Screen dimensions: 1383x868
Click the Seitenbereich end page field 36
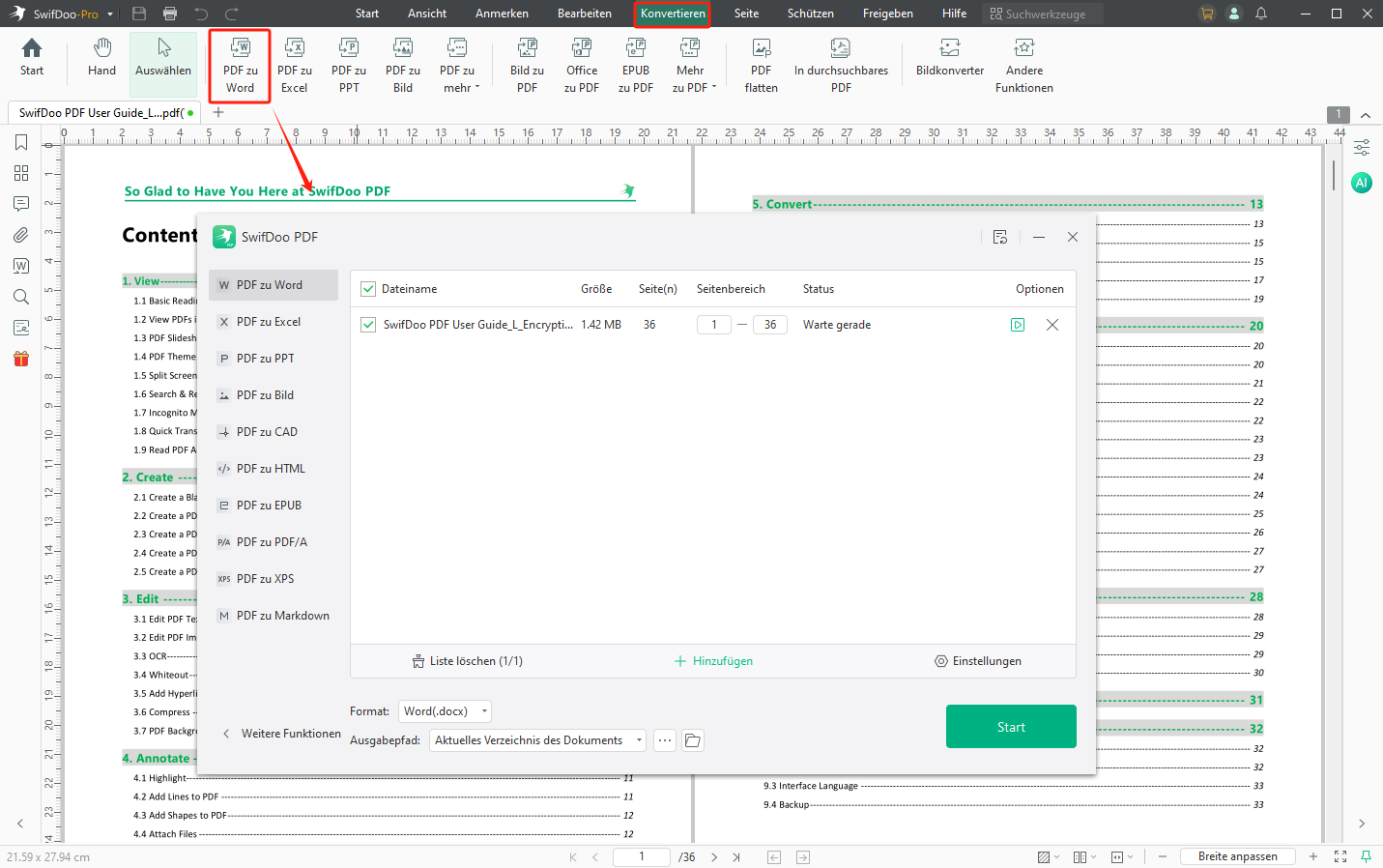point(770,325)
